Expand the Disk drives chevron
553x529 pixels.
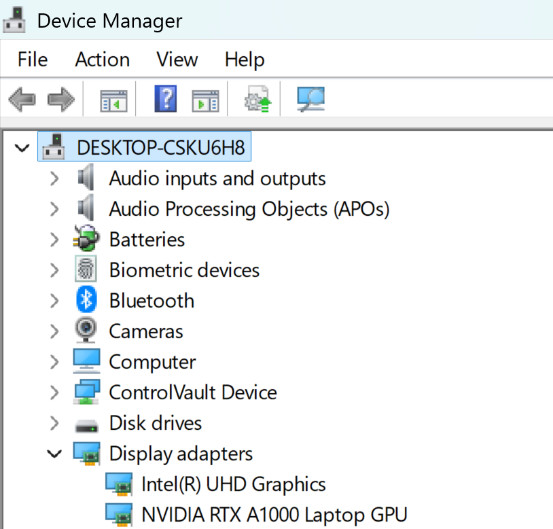(54, 423)
